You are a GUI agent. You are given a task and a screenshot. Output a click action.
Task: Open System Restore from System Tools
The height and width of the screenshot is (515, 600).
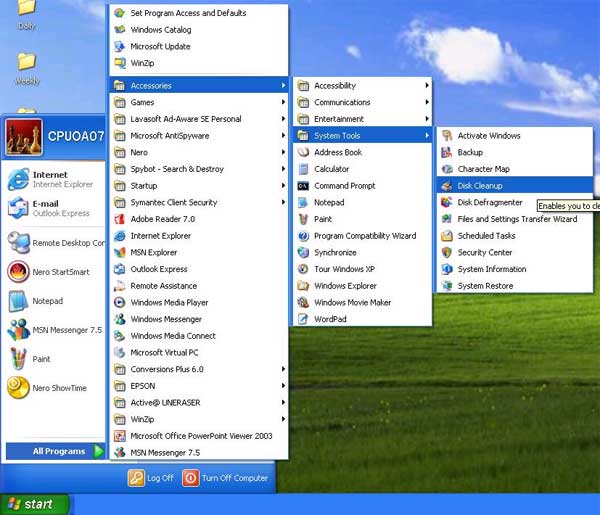485,286
